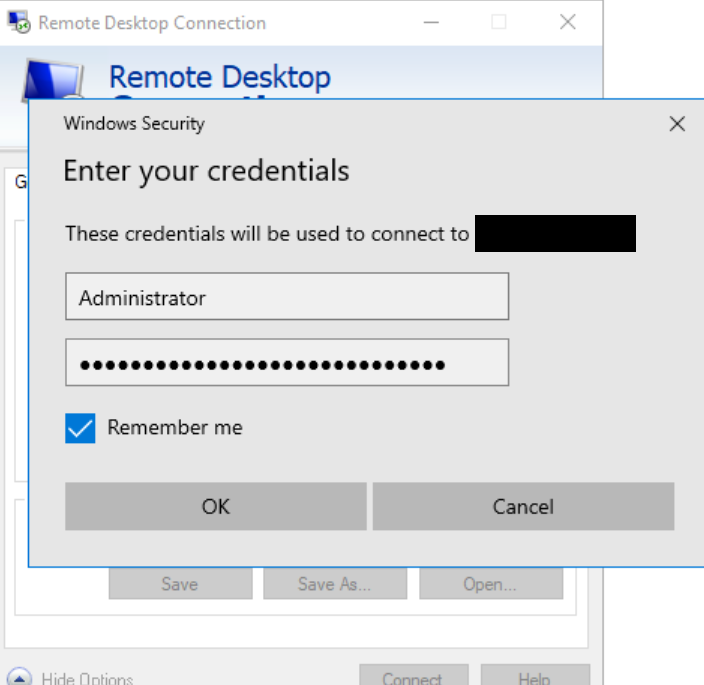Click the "Remember me" label text
Screen dimensions: 704x685
(x=175, y=427)
